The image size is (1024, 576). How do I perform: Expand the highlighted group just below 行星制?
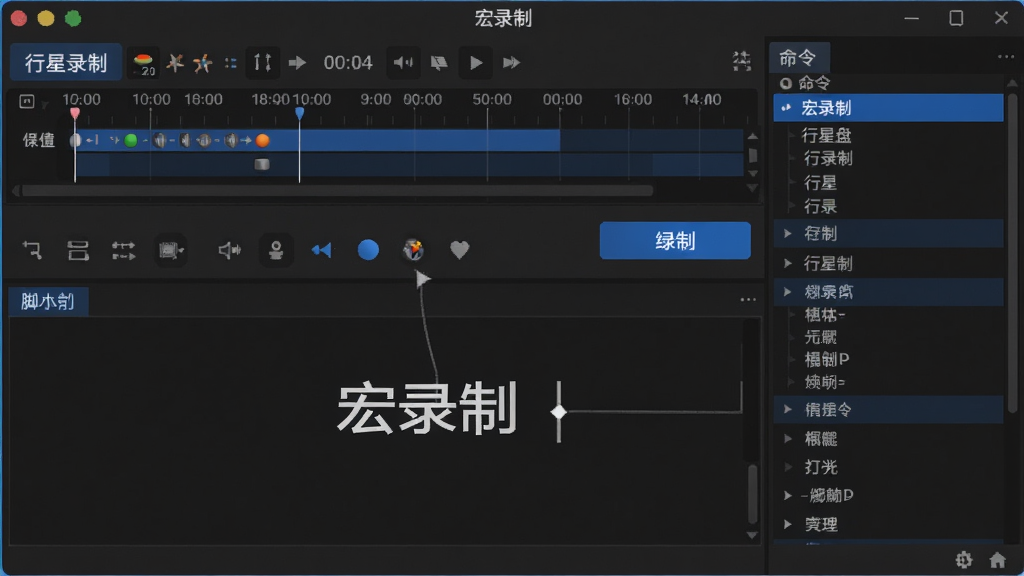click(788, 291)
